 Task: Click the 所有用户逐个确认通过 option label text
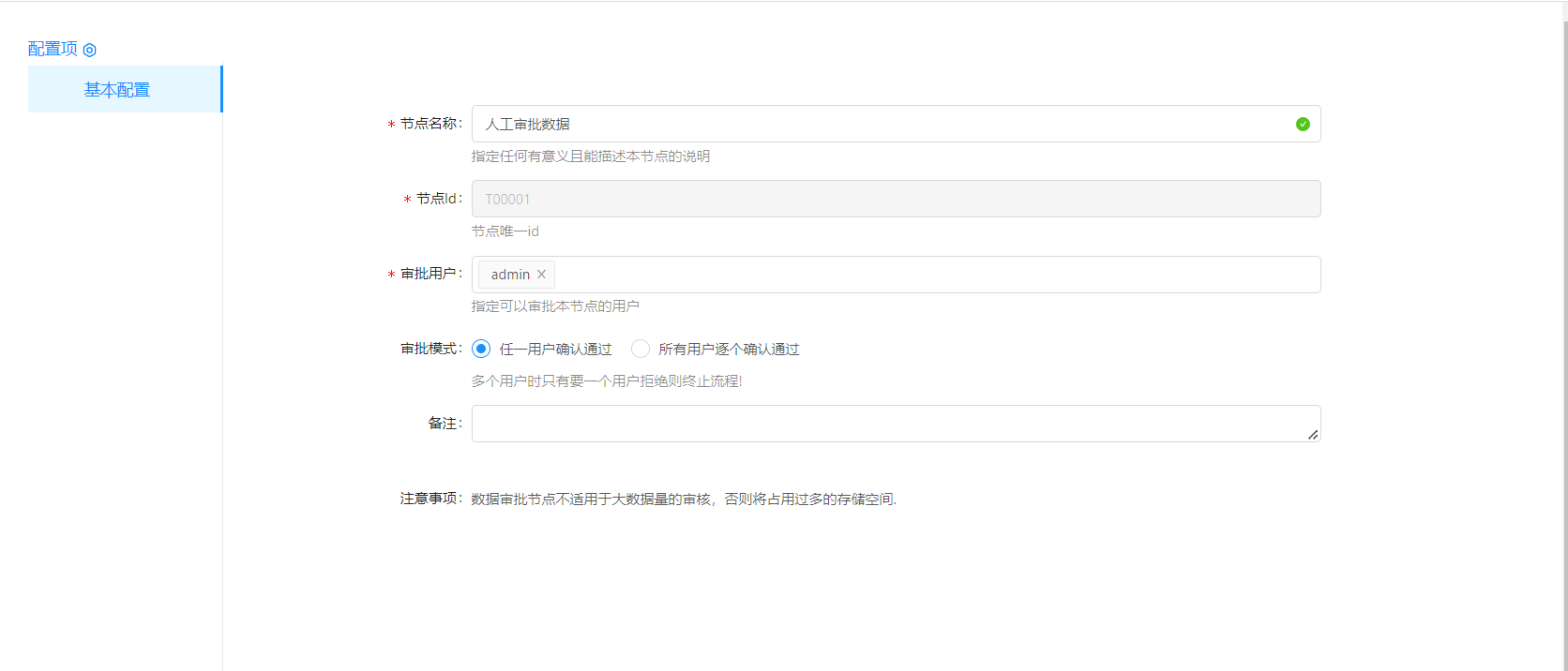729,350
